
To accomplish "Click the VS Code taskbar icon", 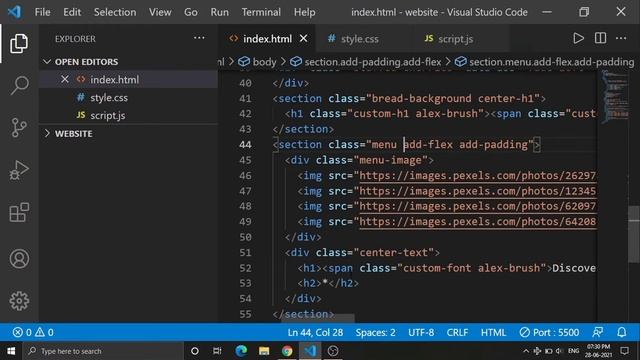I will point(310,351).
